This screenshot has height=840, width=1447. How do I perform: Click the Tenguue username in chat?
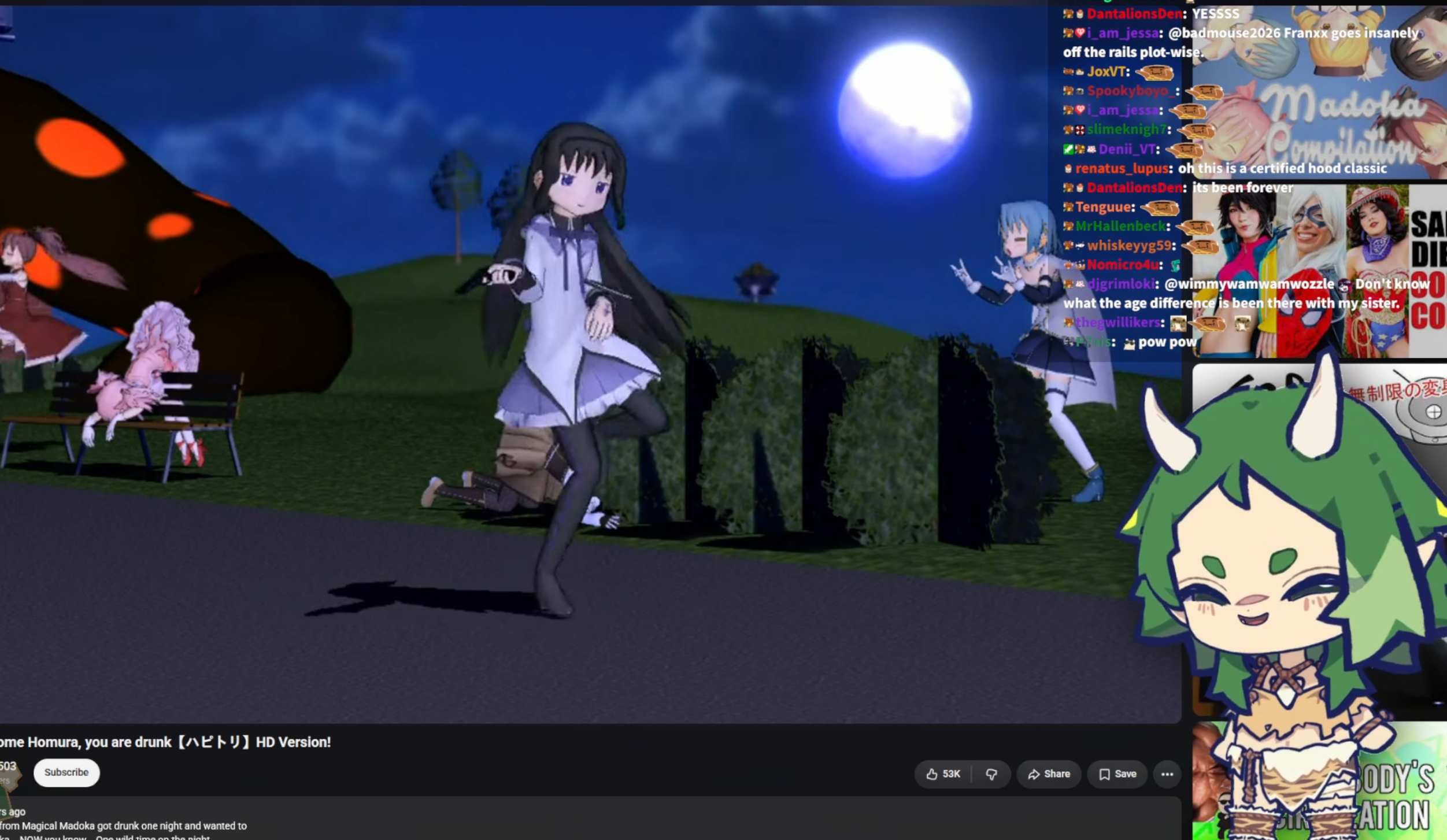click(1102, 207)
